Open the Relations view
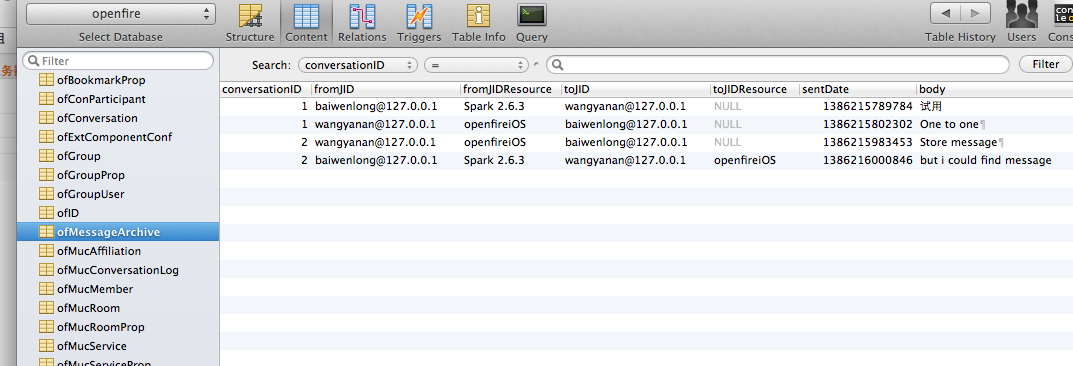Screen dimensions: 1073x366 tap(362, 23)
